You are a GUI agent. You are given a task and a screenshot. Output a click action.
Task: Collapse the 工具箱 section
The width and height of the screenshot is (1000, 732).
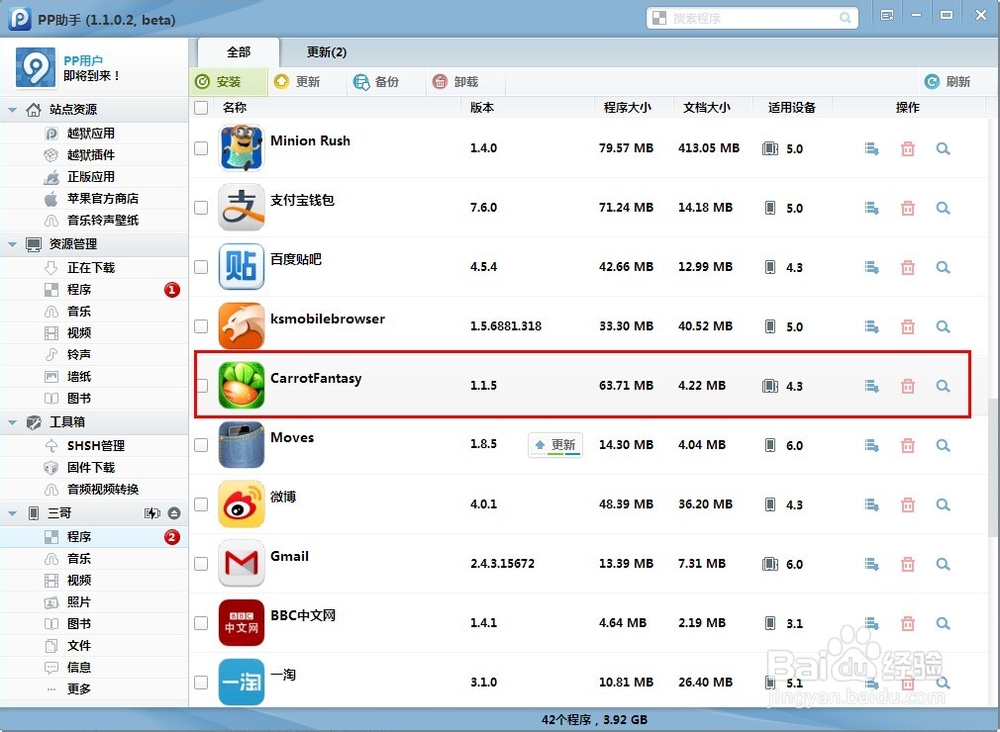click(x=12, y=422)
